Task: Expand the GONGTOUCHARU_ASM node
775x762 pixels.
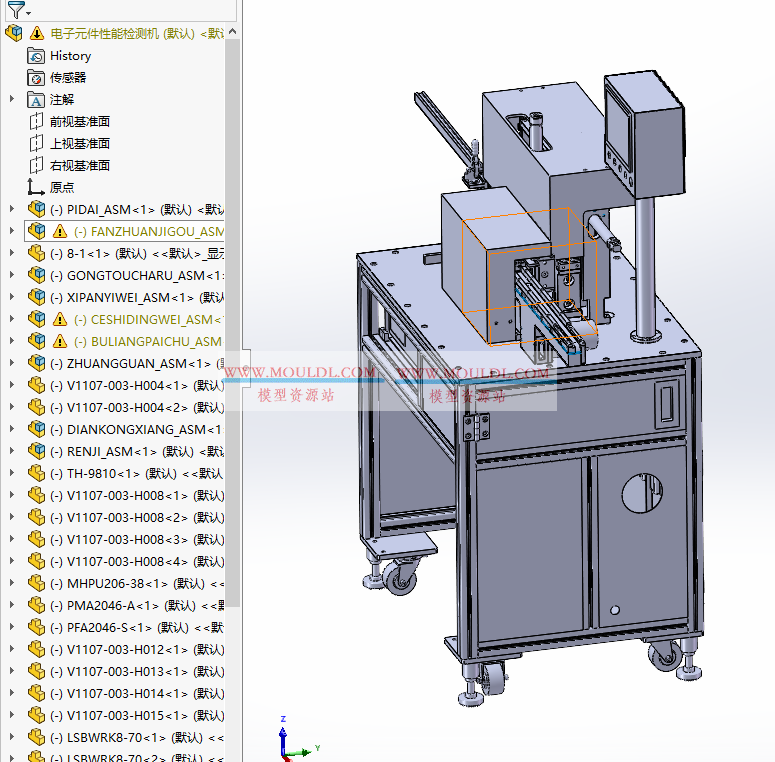Action: tap(12, 275)
